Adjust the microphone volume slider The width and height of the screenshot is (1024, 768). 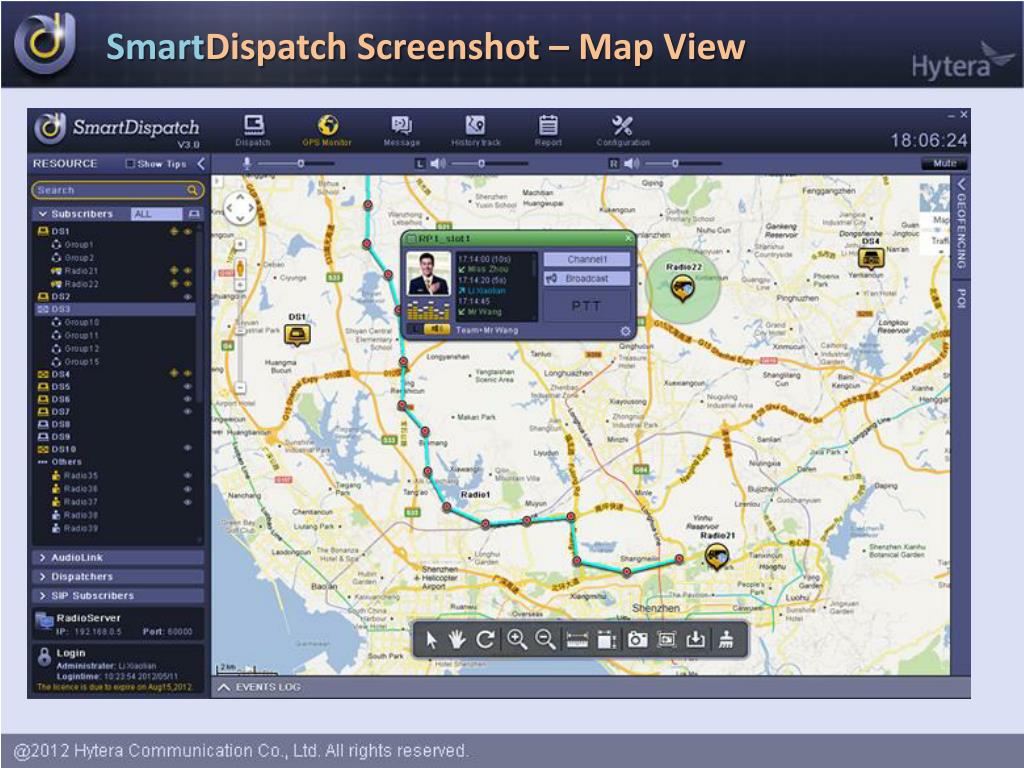pos(300,163)
